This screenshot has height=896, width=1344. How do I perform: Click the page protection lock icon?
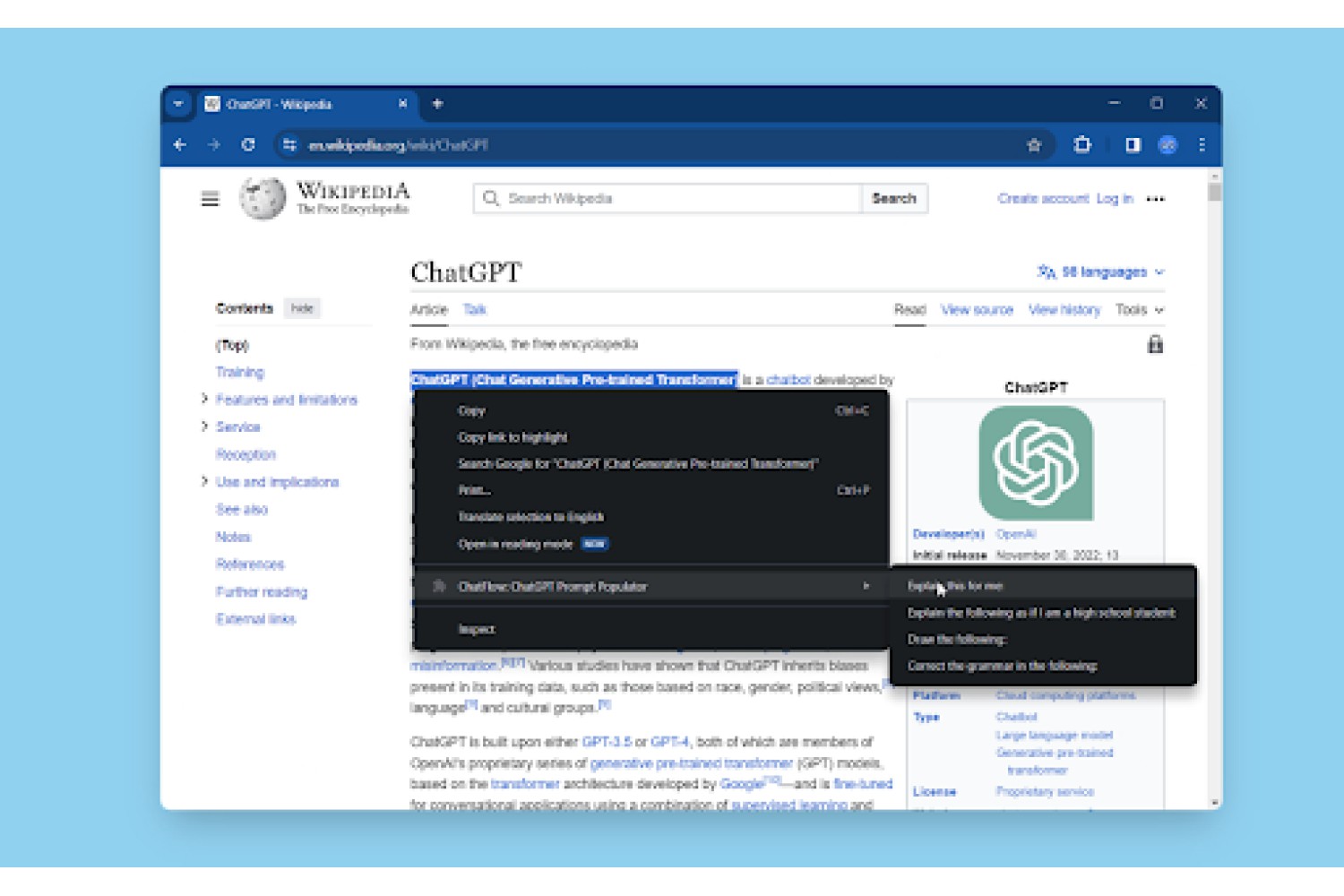(x=1155, y=344)
